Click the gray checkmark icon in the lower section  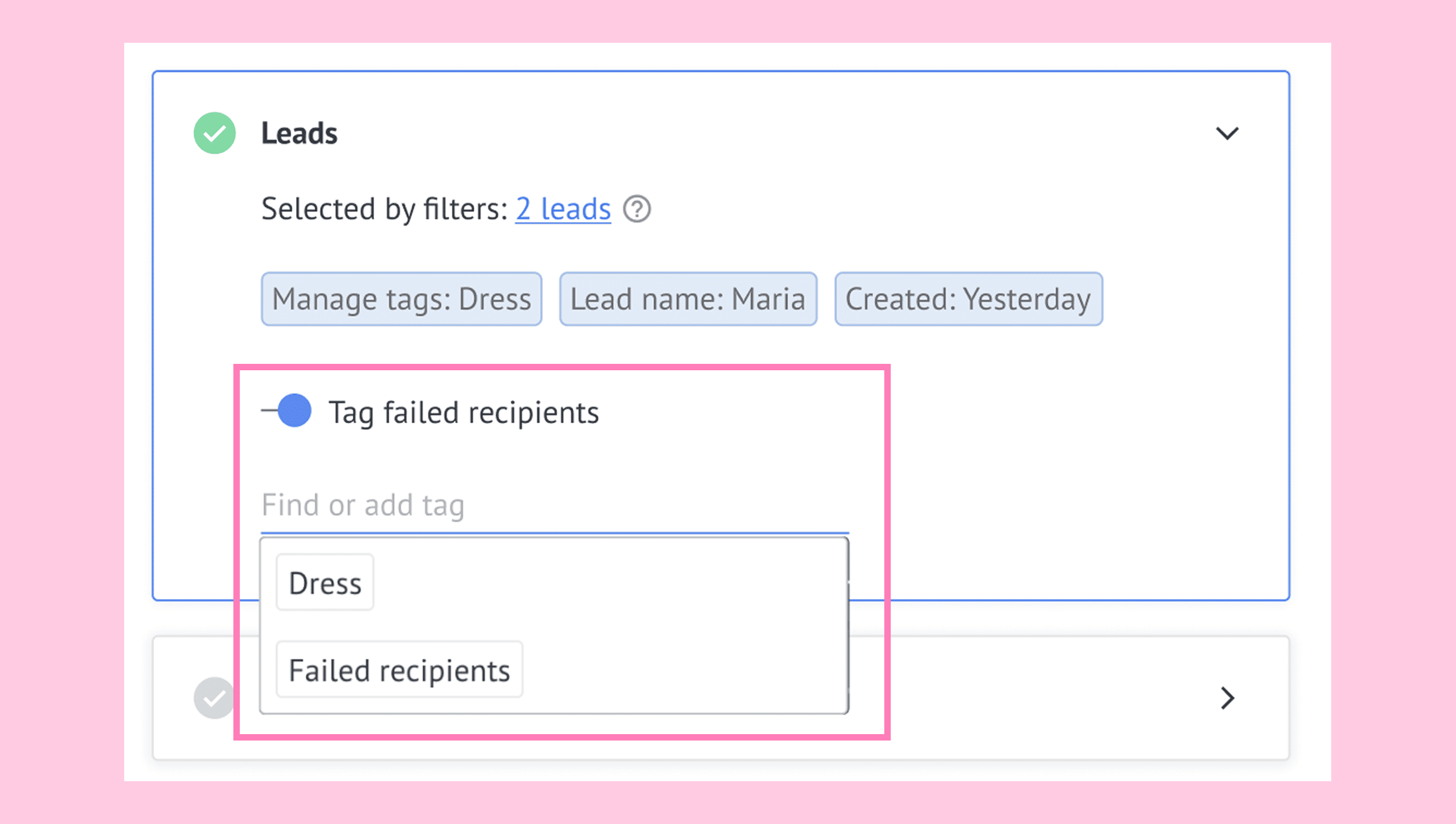(x=214, y=698)
